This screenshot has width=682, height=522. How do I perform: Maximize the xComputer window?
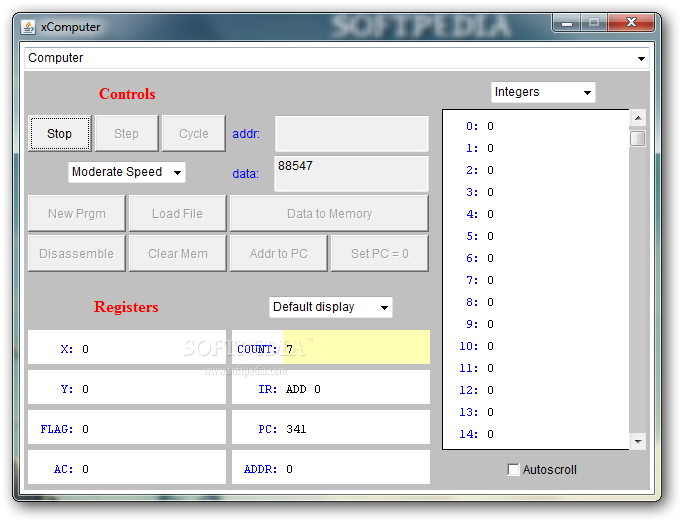click(x=594, y=23)
